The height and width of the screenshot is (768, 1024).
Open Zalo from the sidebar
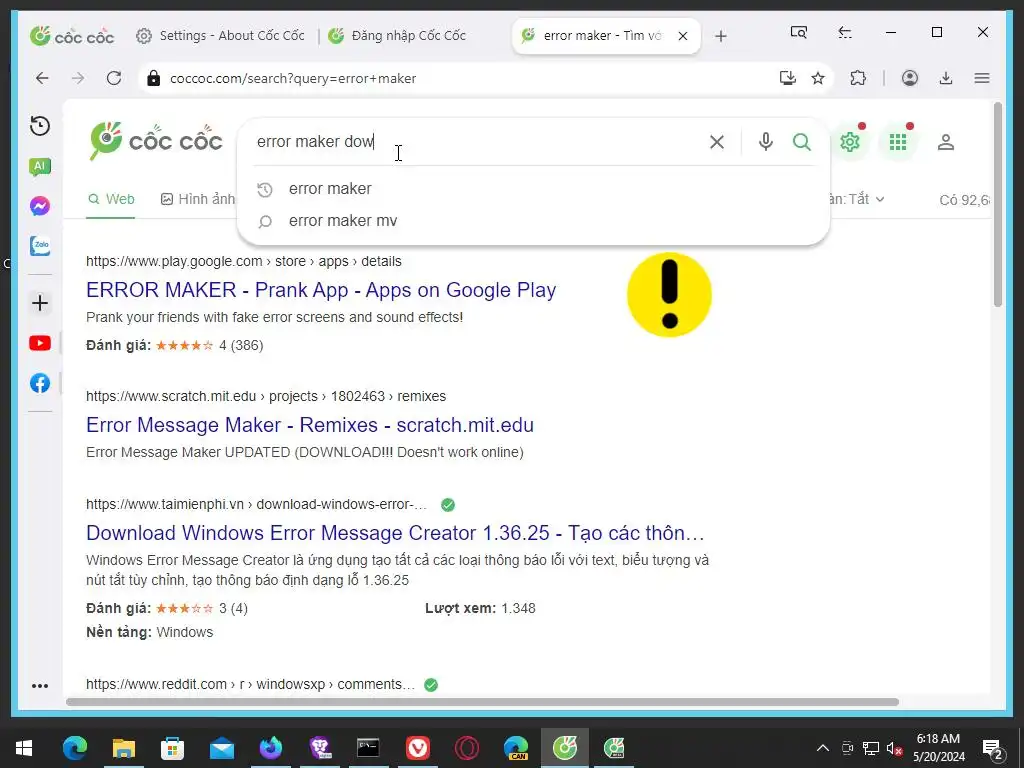(40, 246)
